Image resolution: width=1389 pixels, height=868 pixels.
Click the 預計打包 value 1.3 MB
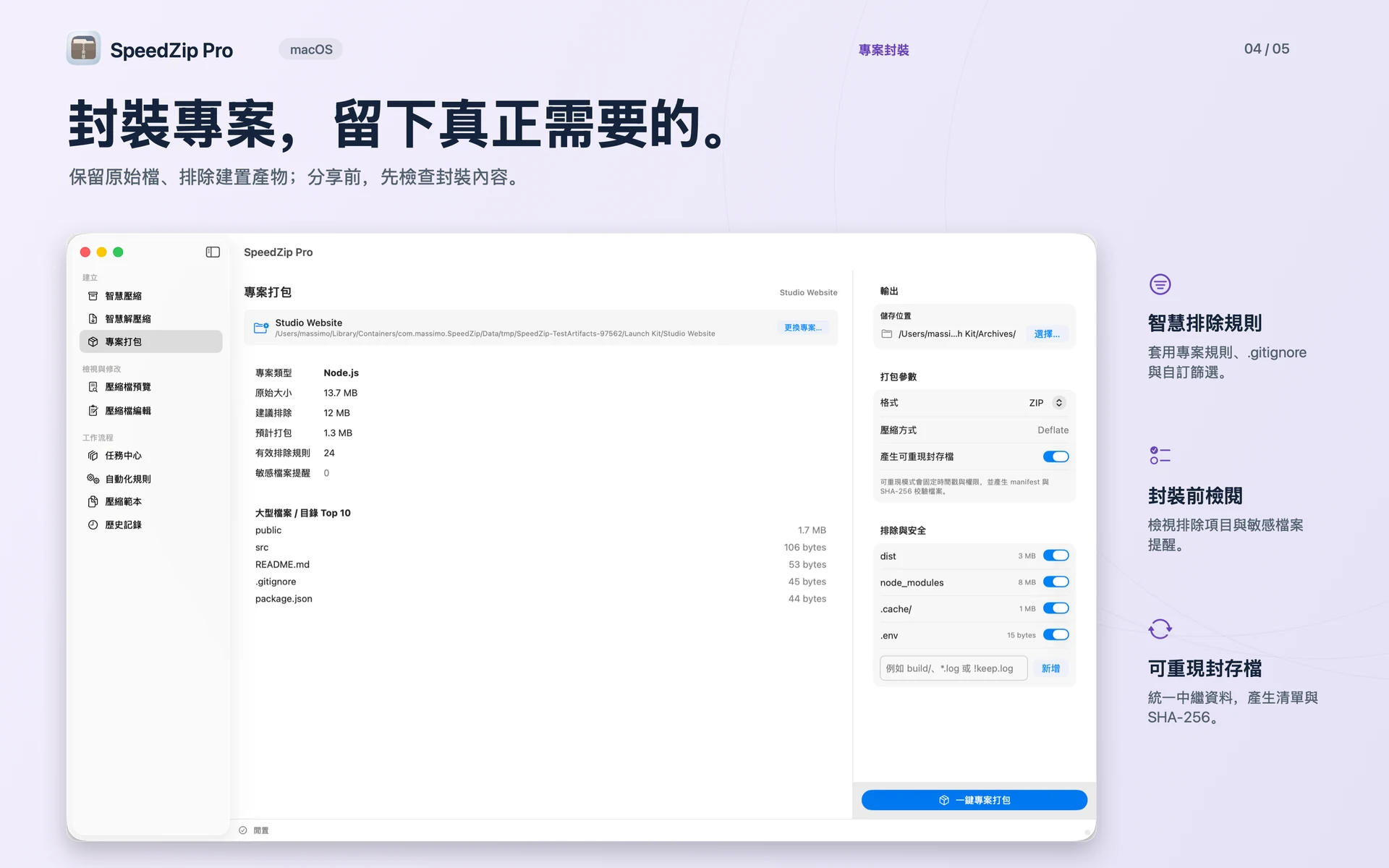(x=338, y=433)
